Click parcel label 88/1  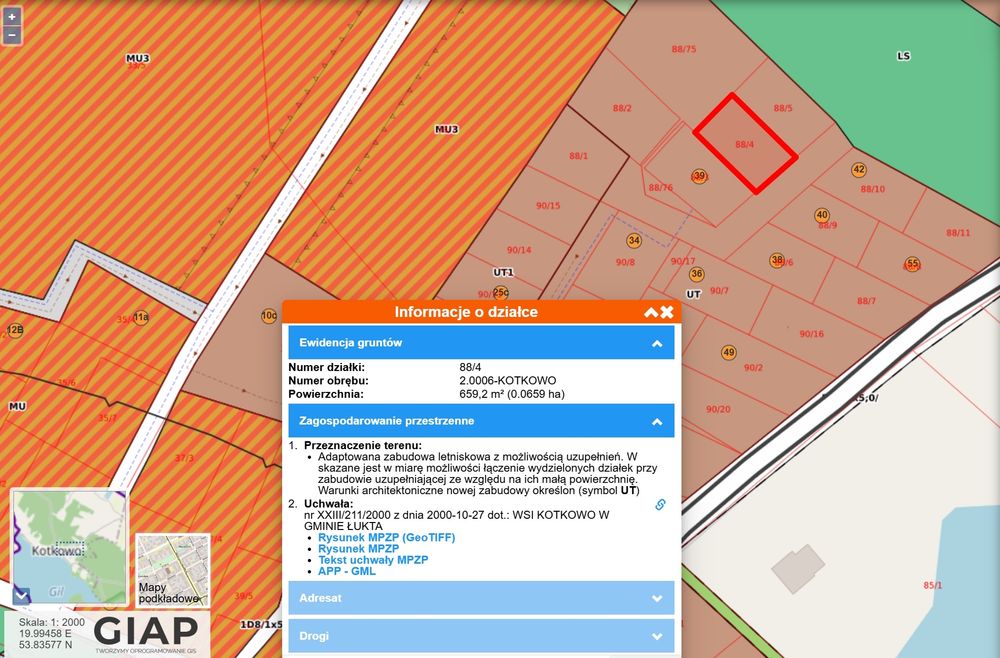pyautogui.click(x=578, y=156)
